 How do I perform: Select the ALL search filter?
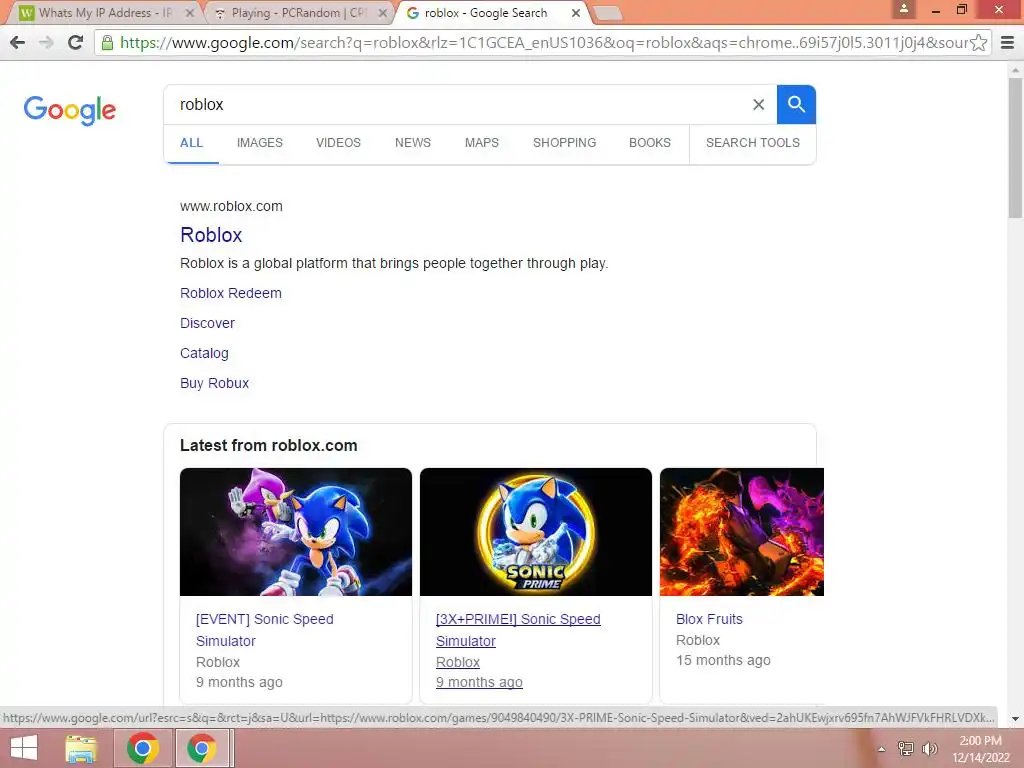[191, 143]
